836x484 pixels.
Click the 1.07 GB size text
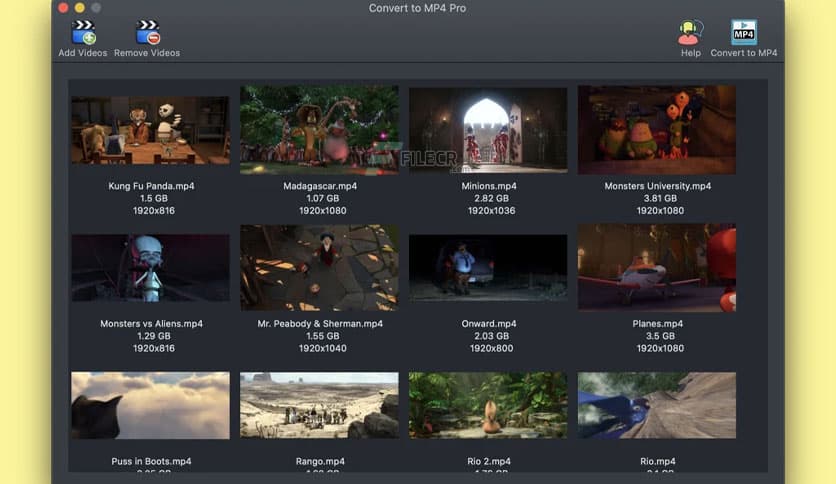pos(323,198)
